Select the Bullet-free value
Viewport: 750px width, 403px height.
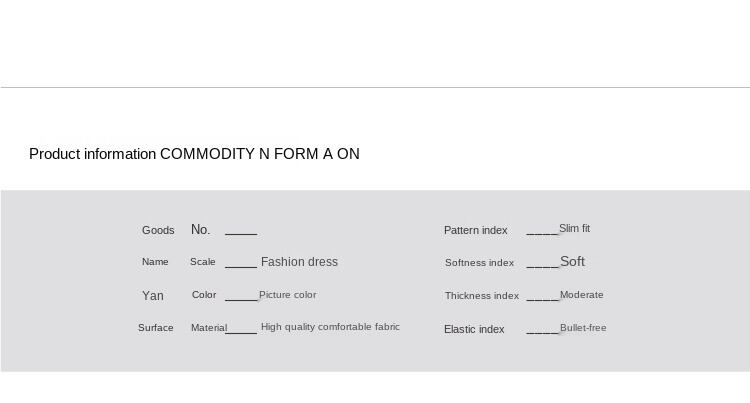[x=583, y=328]
